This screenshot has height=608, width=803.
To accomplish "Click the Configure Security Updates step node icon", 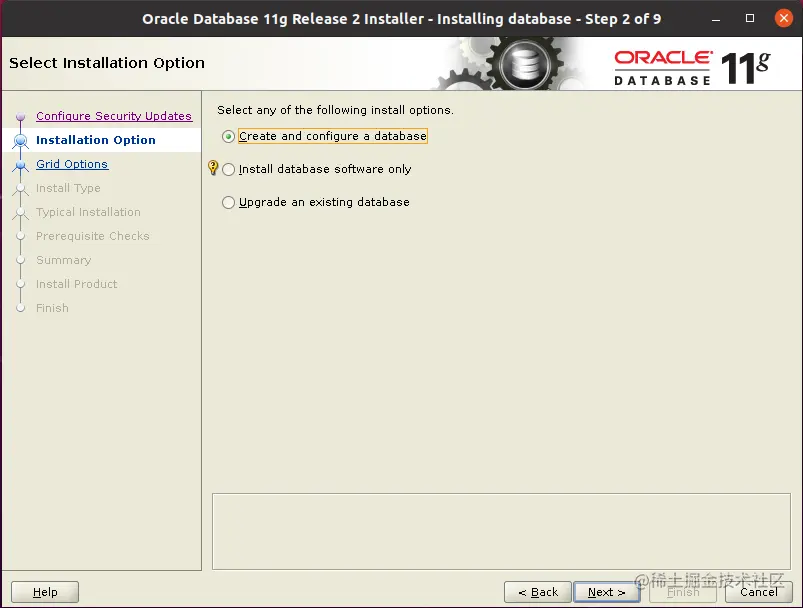I will (x=20, y=117).
